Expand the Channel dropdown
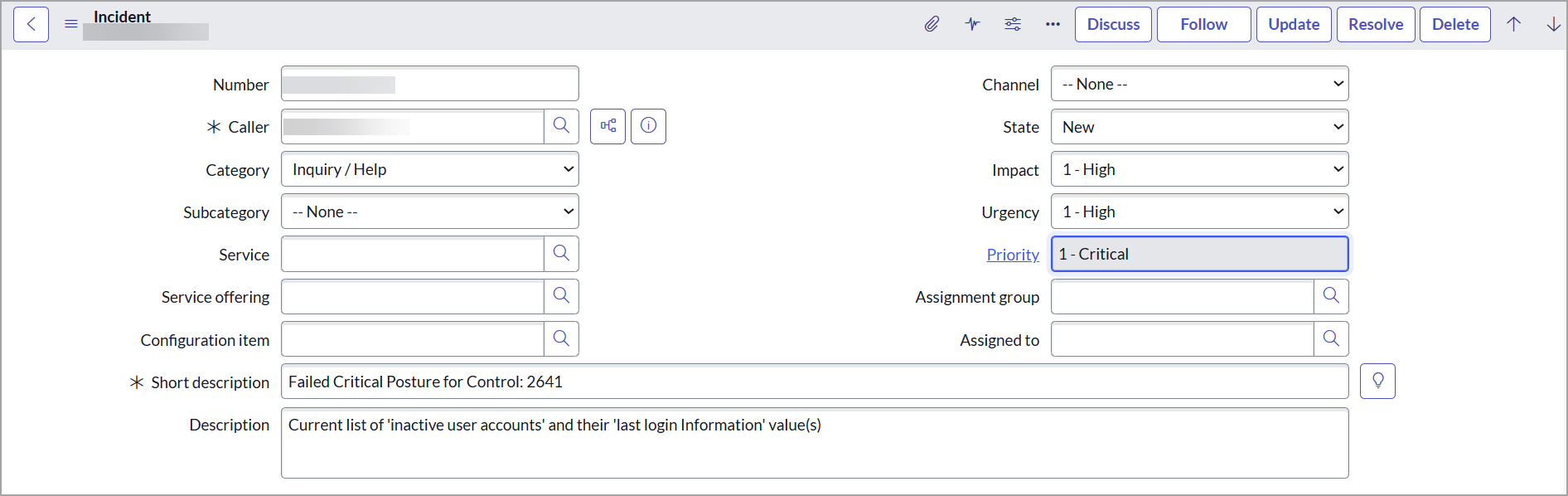Screen dimensions: 1568x496 point(1199,84)
